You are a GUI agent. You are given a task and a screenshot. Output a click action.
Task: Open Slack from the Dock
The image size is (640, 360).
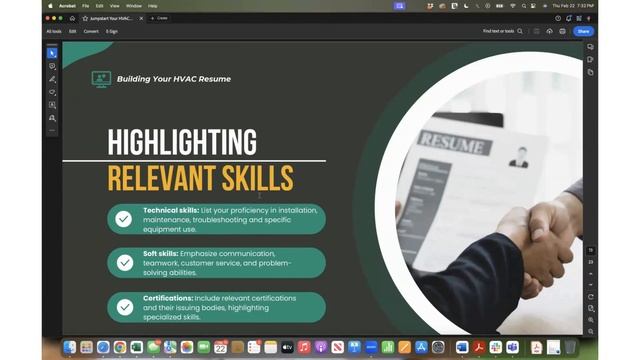click(496, 347)
